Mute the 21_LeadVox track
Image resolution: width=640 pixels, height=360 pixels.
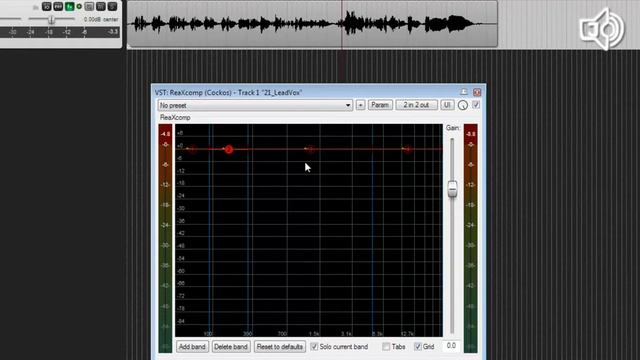coord(100,7)
